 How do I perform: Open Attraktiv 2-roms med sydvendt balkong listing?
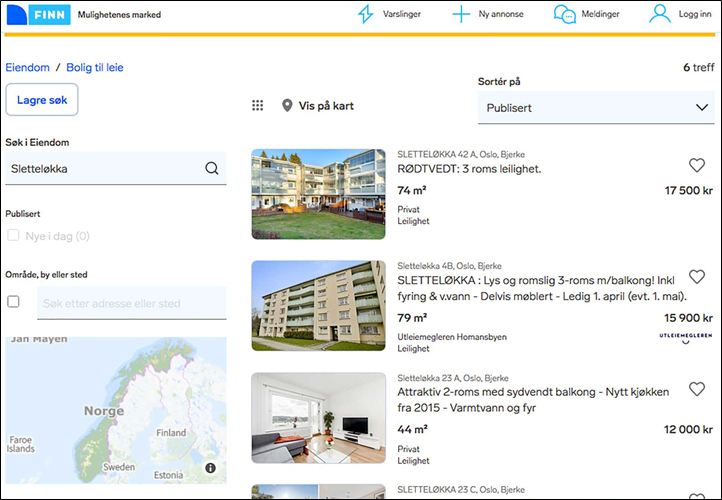[x=533, y=400]
